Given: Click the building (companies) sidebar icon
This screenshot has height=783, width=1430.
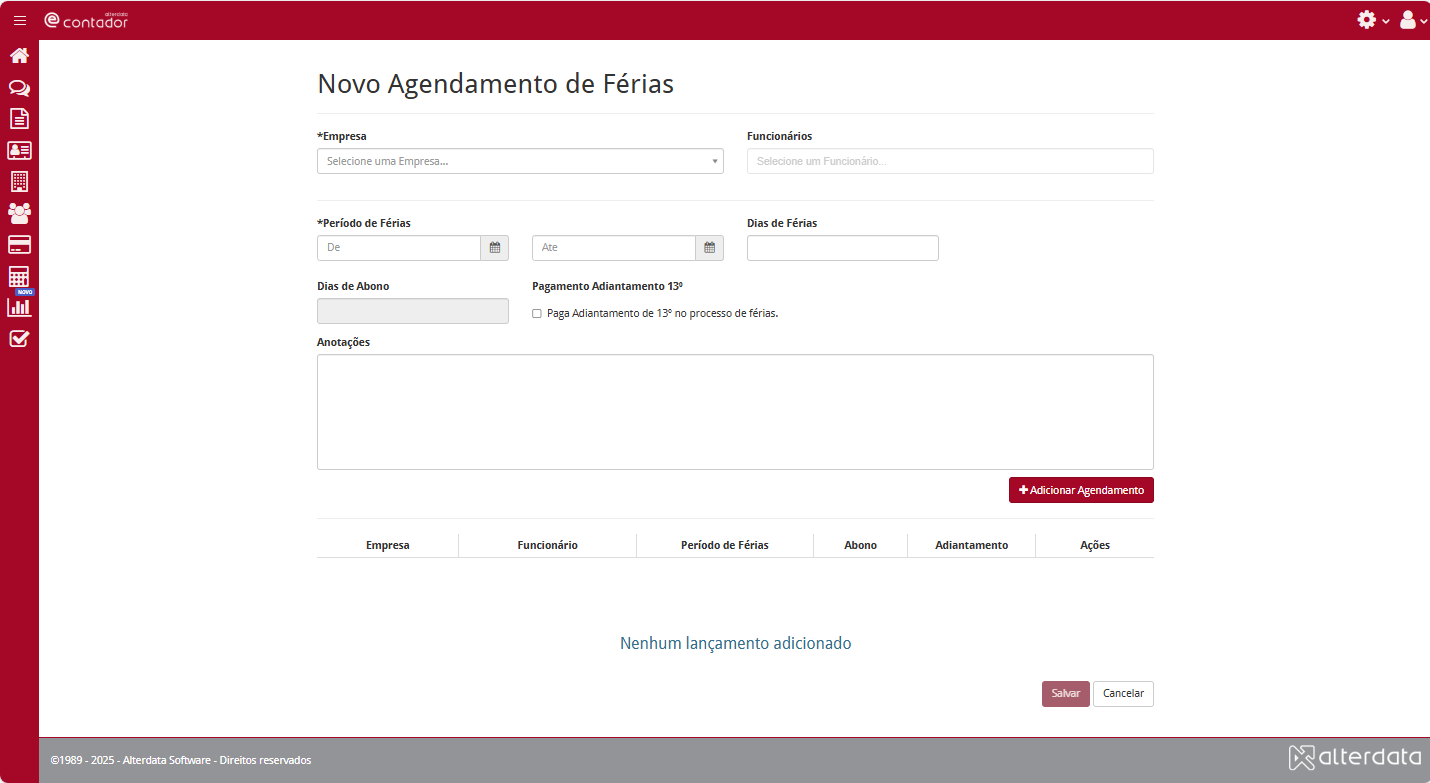Looking at the screenshot, I should pyautogui.click(x=19, y=181).
